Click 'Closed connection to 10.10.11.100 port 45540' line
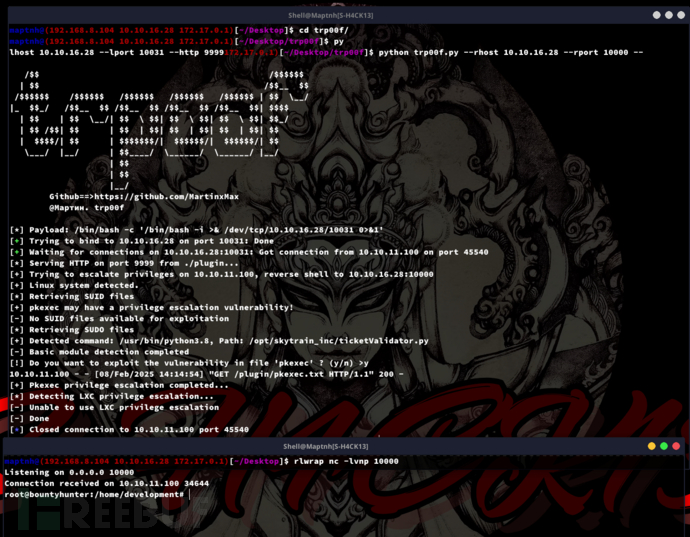Screen dimensions: 690x537 tap(129, 430)
